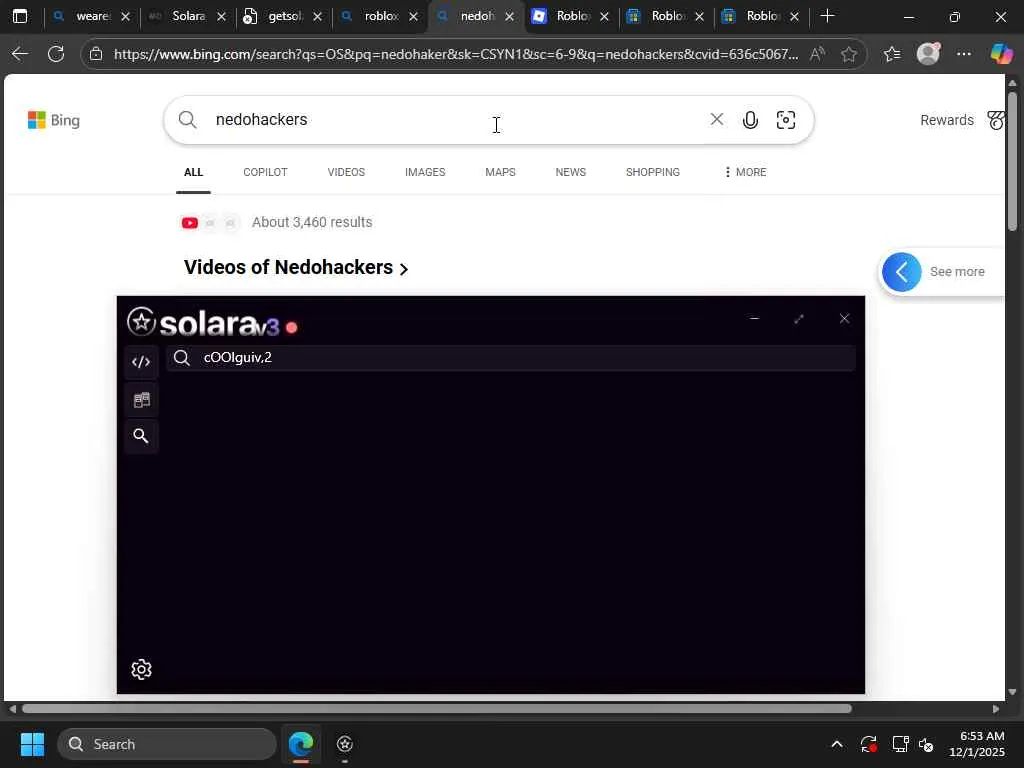1024x768 pixels.
Task: Switch to the NEWS tab
Action: (x=571, y=172)
